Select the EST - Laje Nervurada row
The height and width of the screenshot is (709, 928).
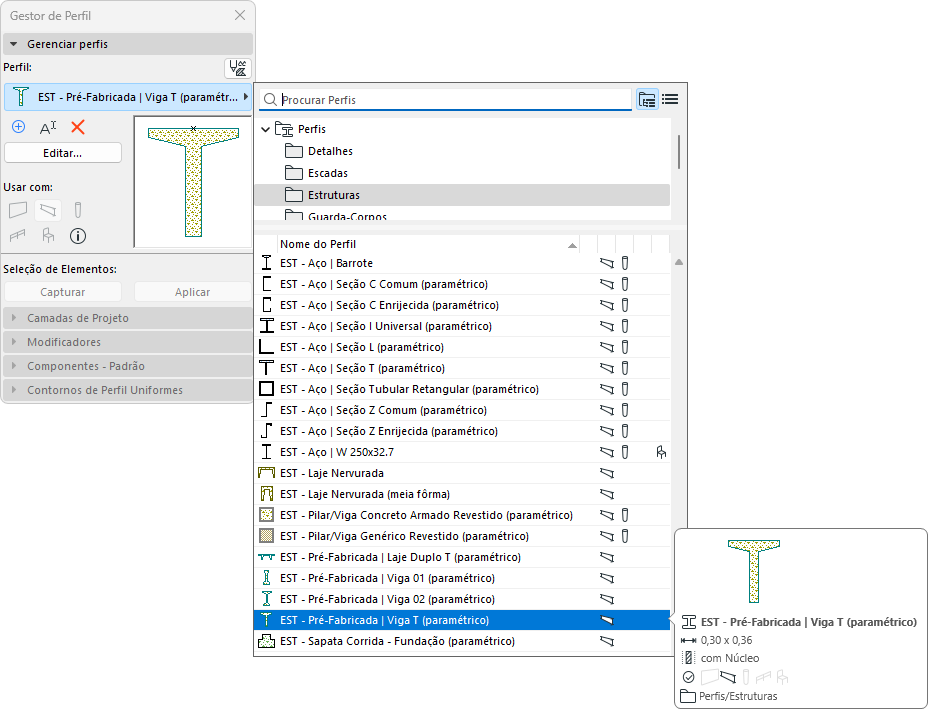pyautogui.click(x=462, y=473)
